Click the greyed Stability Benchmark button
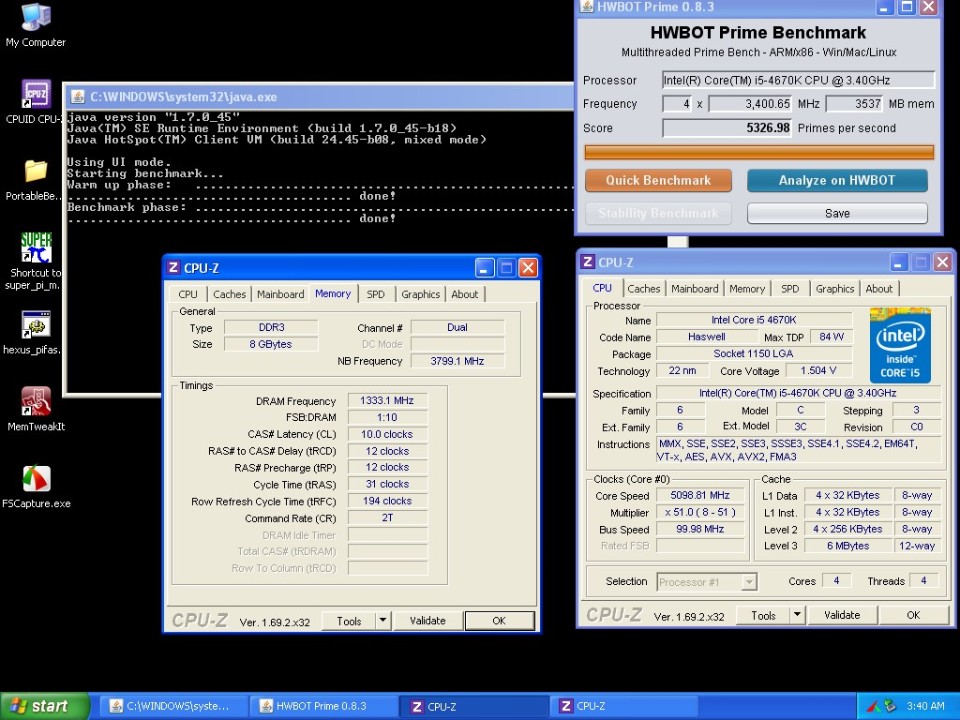Image resolution: width=960 pixels, height=720 pixels. coord(658,213)
